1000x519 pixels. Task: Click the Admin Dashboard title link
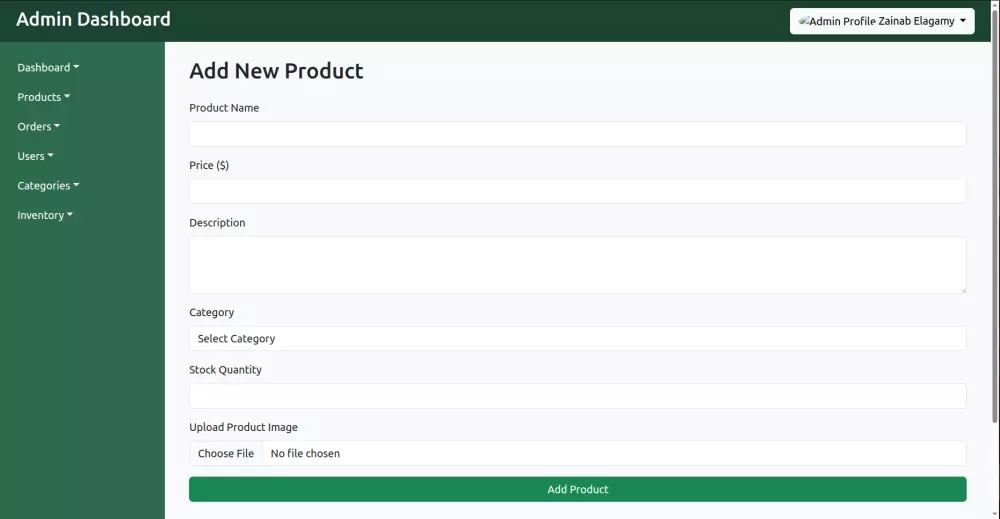[x=93, y=19]
